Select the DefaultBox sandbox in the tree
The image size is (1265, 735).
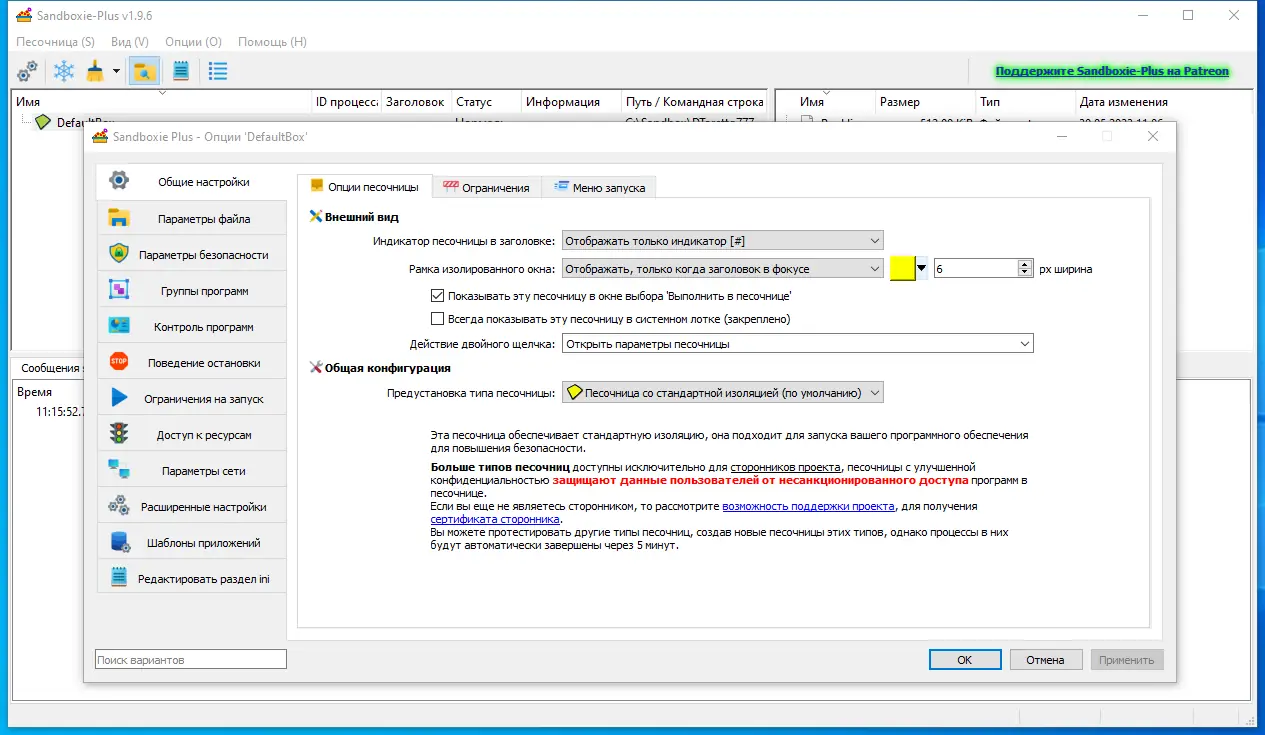tap(85, 122)
